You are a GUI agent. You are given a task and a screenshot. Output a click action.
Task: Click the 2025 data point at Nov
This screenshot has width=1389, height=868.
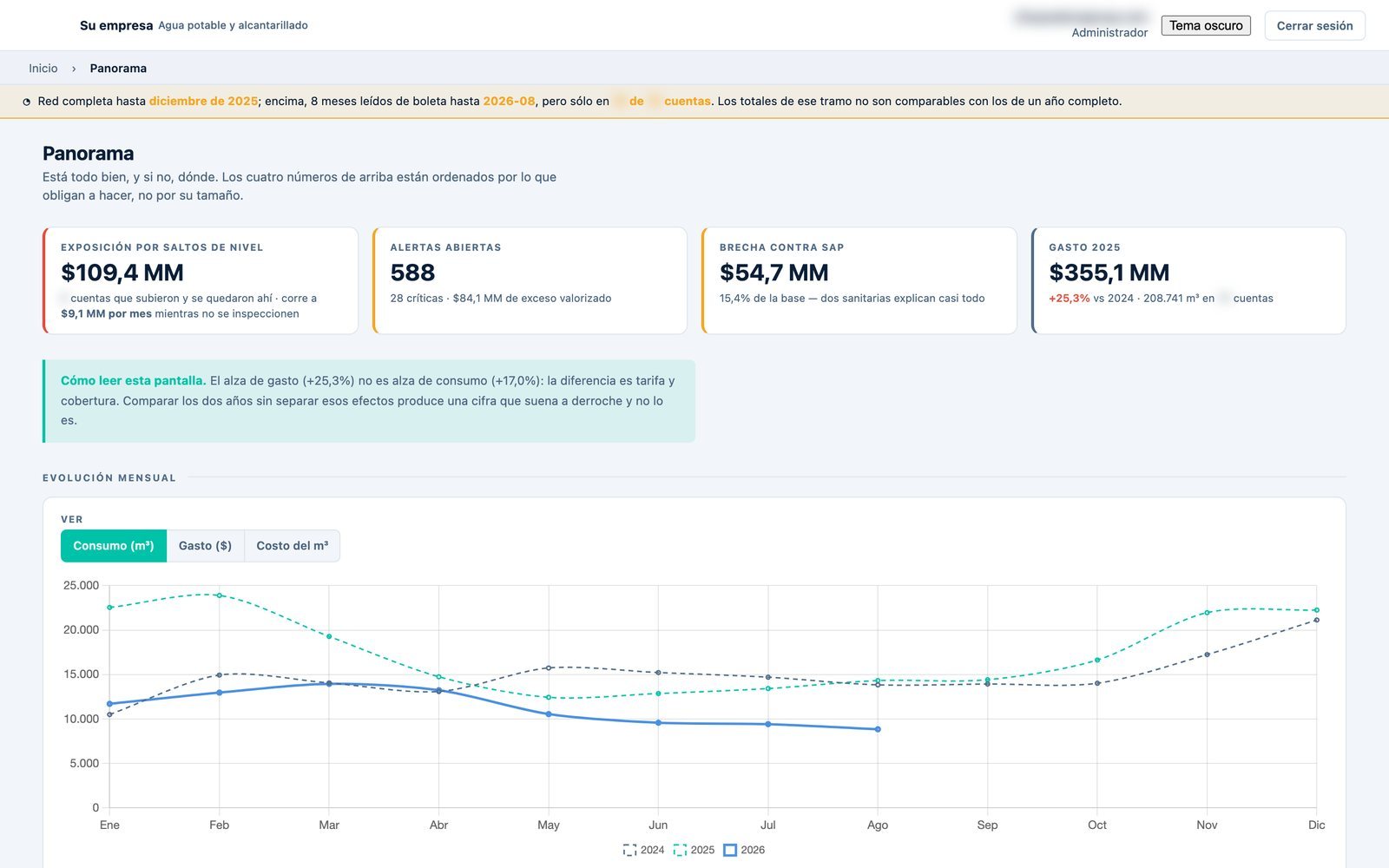(1207, 613)
